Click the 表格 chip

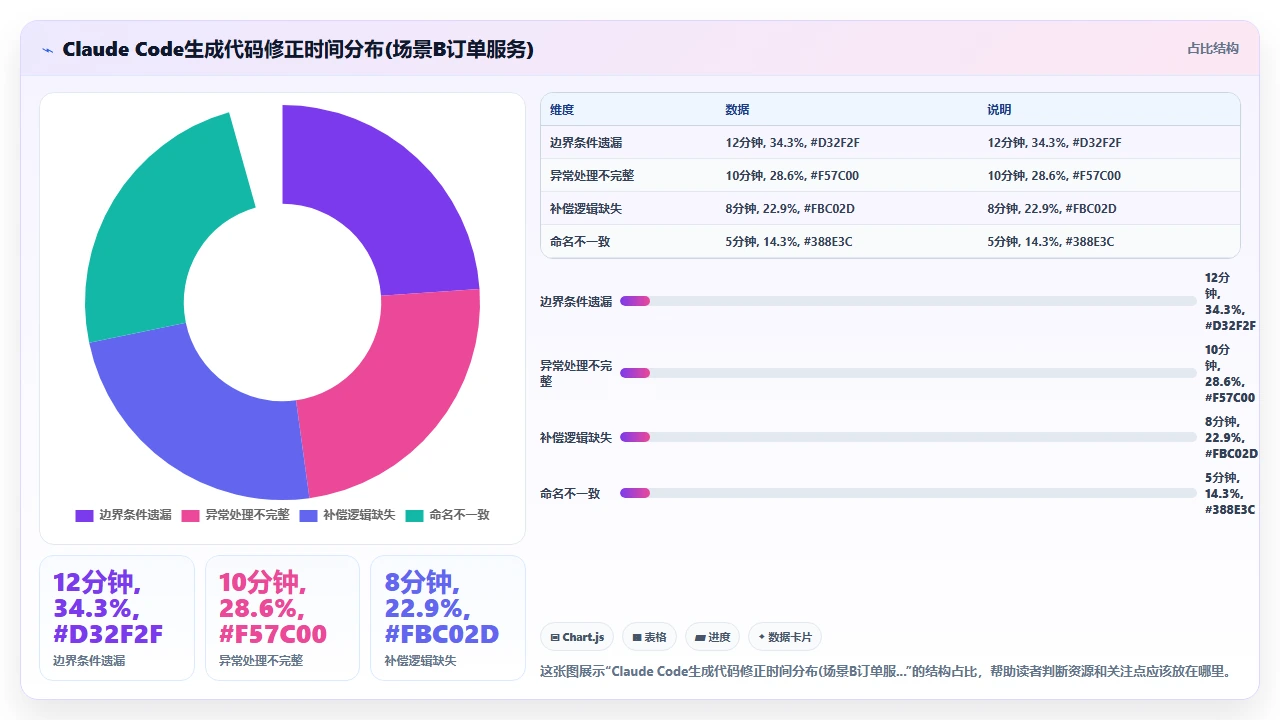(649, 637)
